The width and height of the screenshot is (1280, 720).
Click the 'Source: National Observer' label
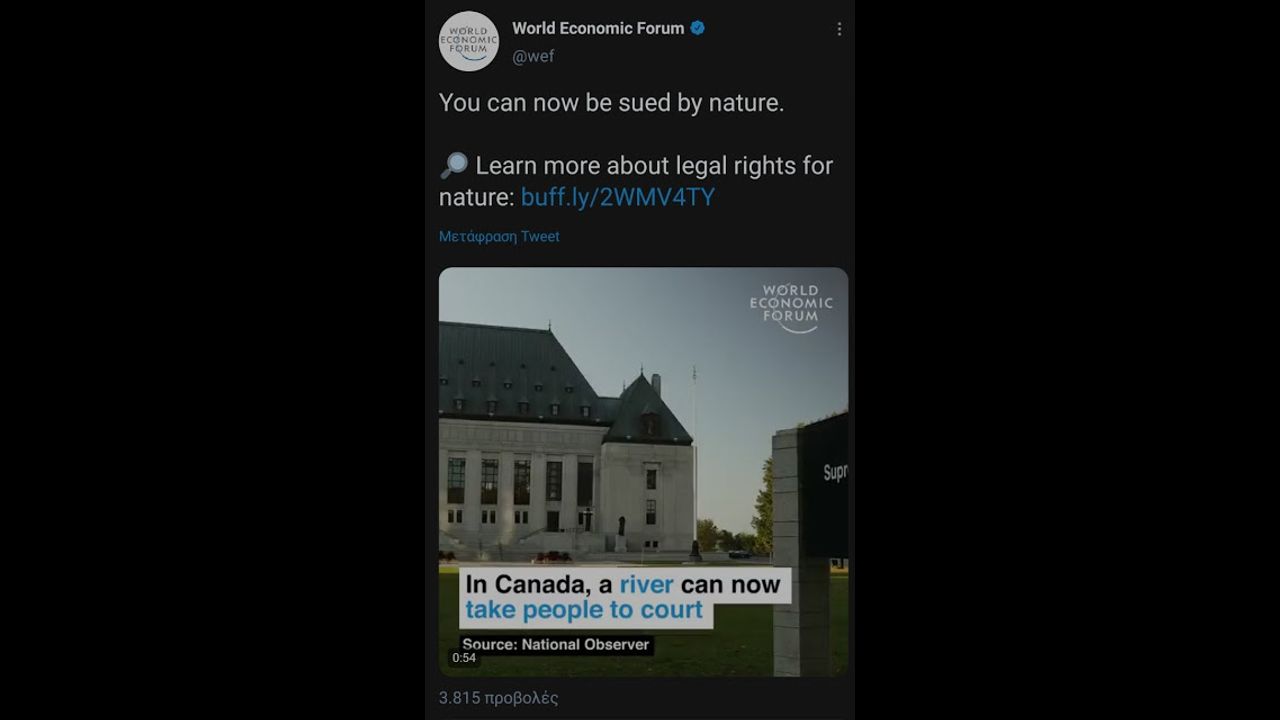[556, 645]
